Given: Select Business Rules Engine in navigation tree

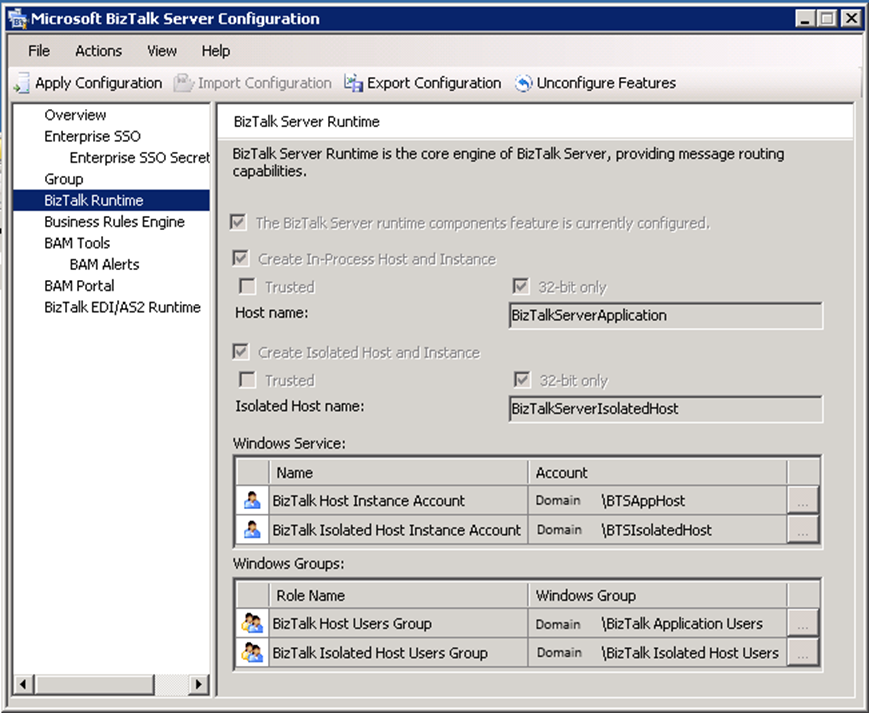Looking at the screenshot, I should 114,222.
